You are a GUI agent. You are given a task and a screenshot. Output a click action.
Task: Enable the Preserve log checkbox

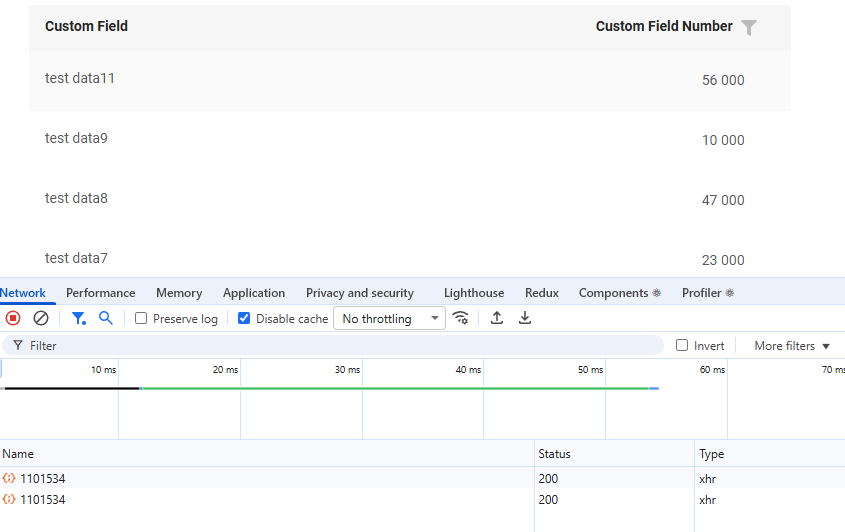[x=141, y=319]
